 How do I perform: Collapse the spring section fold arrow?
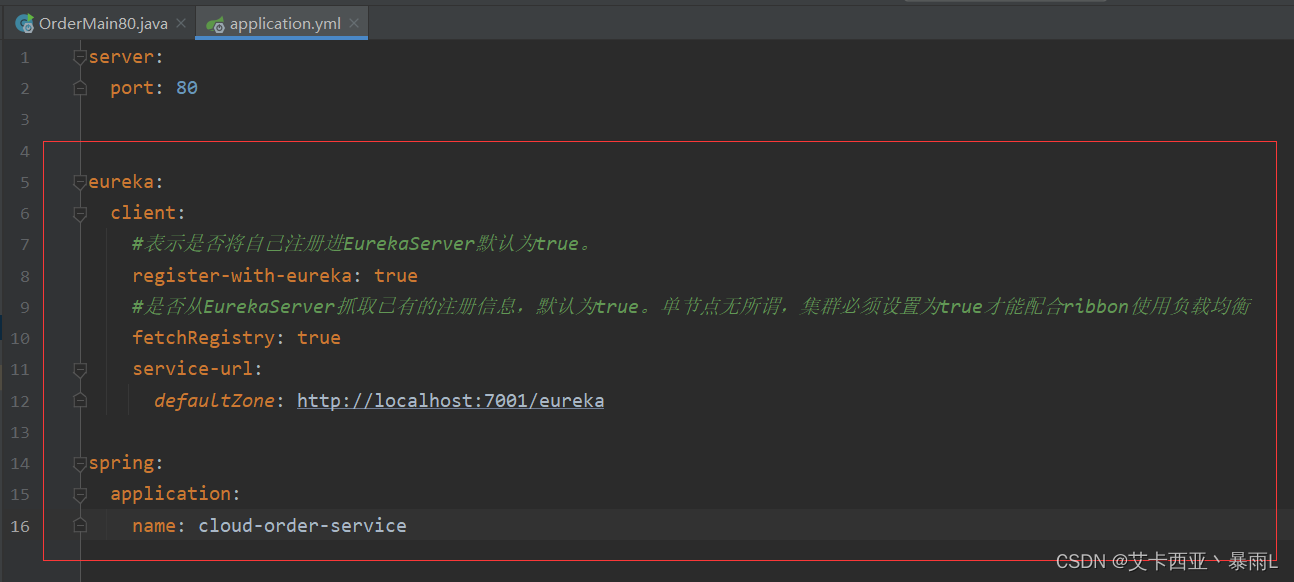[79, 463]
